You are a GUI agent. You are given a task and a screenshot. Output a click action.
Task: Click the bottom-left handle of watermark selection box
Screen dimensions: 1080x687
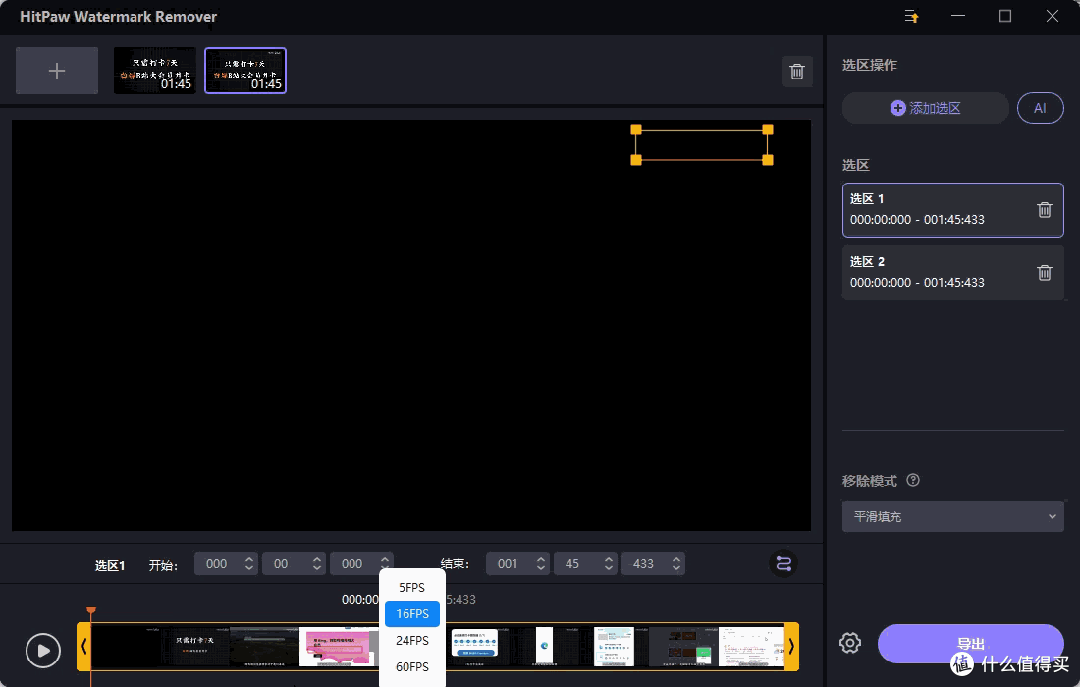(636, 160)
